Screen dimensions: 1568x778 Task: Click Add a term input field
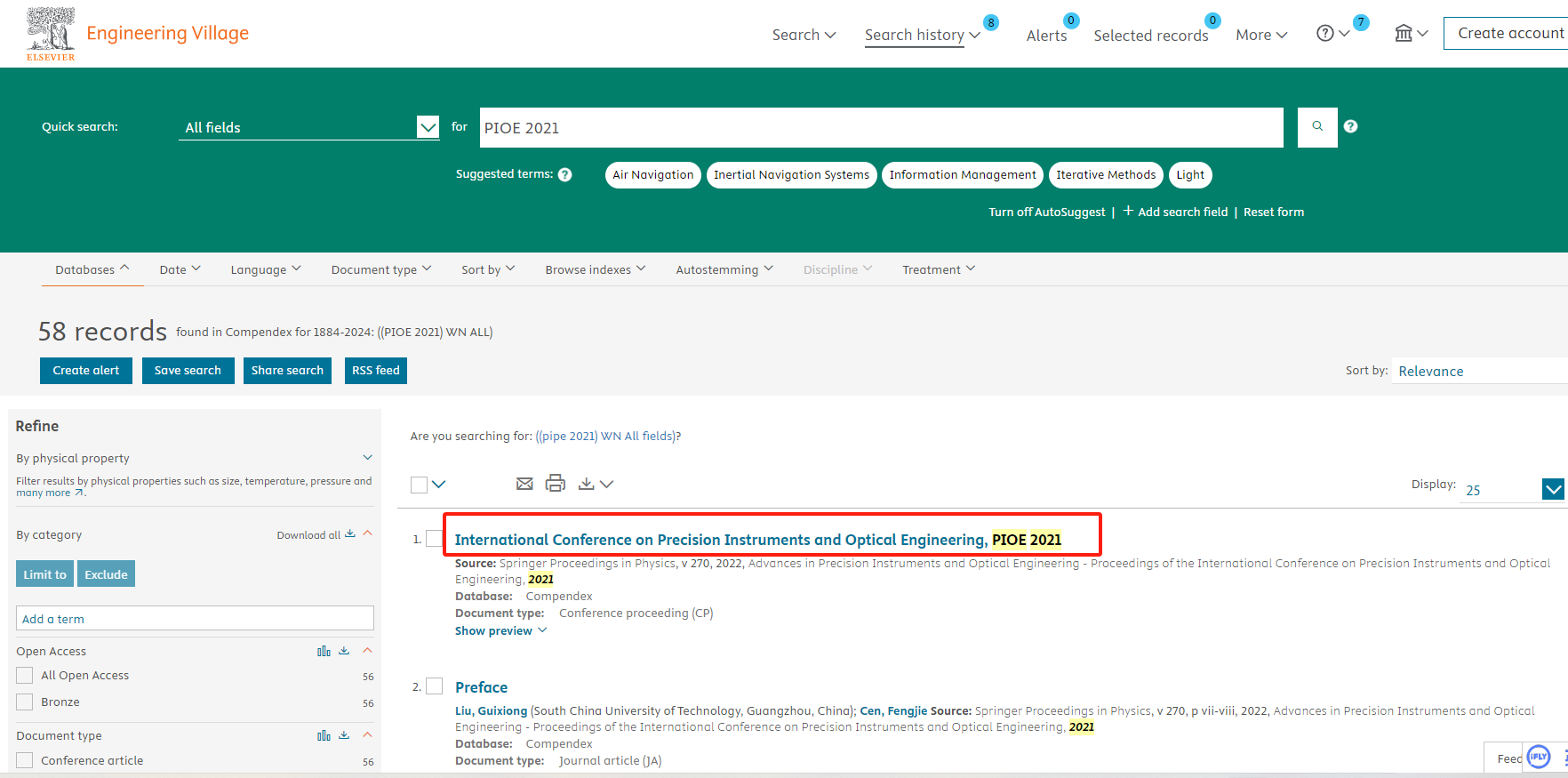point(195,619)
